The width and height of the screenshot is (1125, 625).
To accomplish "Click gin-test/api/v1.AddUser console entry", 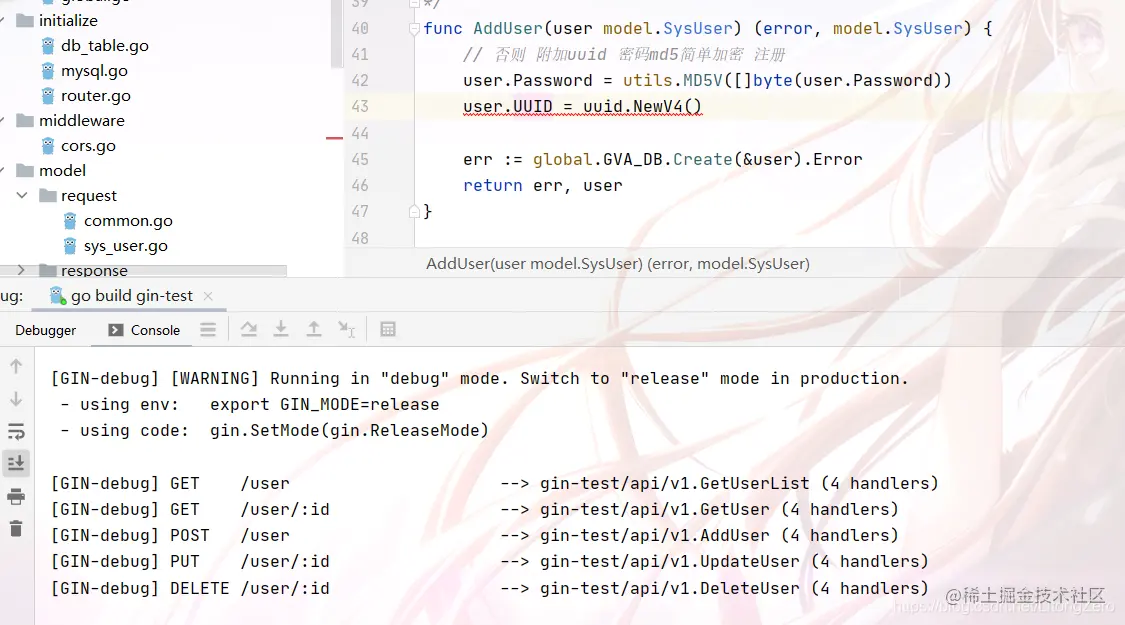I will click(654, 535).
